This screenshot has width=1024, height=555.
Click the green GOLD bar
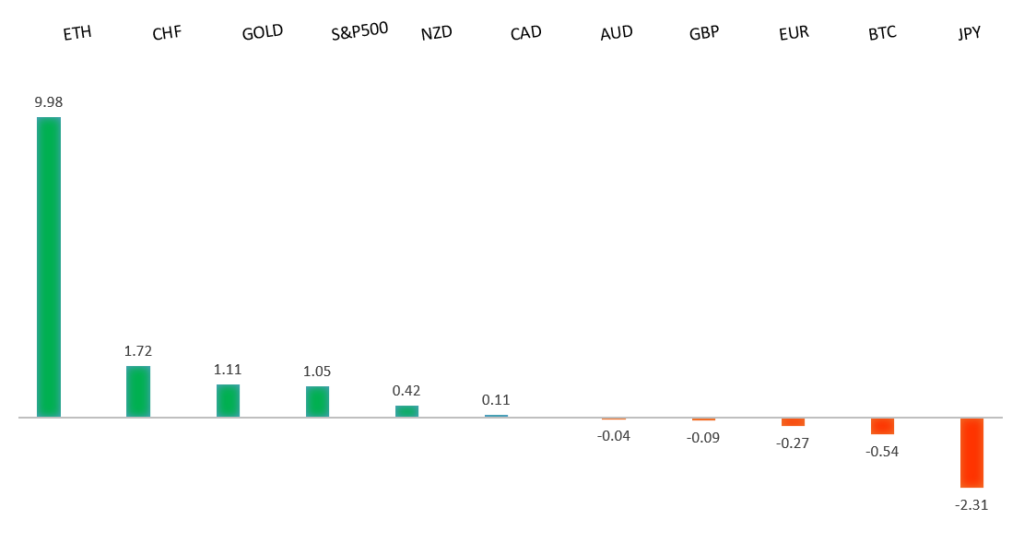pyautogui.click(x=228, y=400)
